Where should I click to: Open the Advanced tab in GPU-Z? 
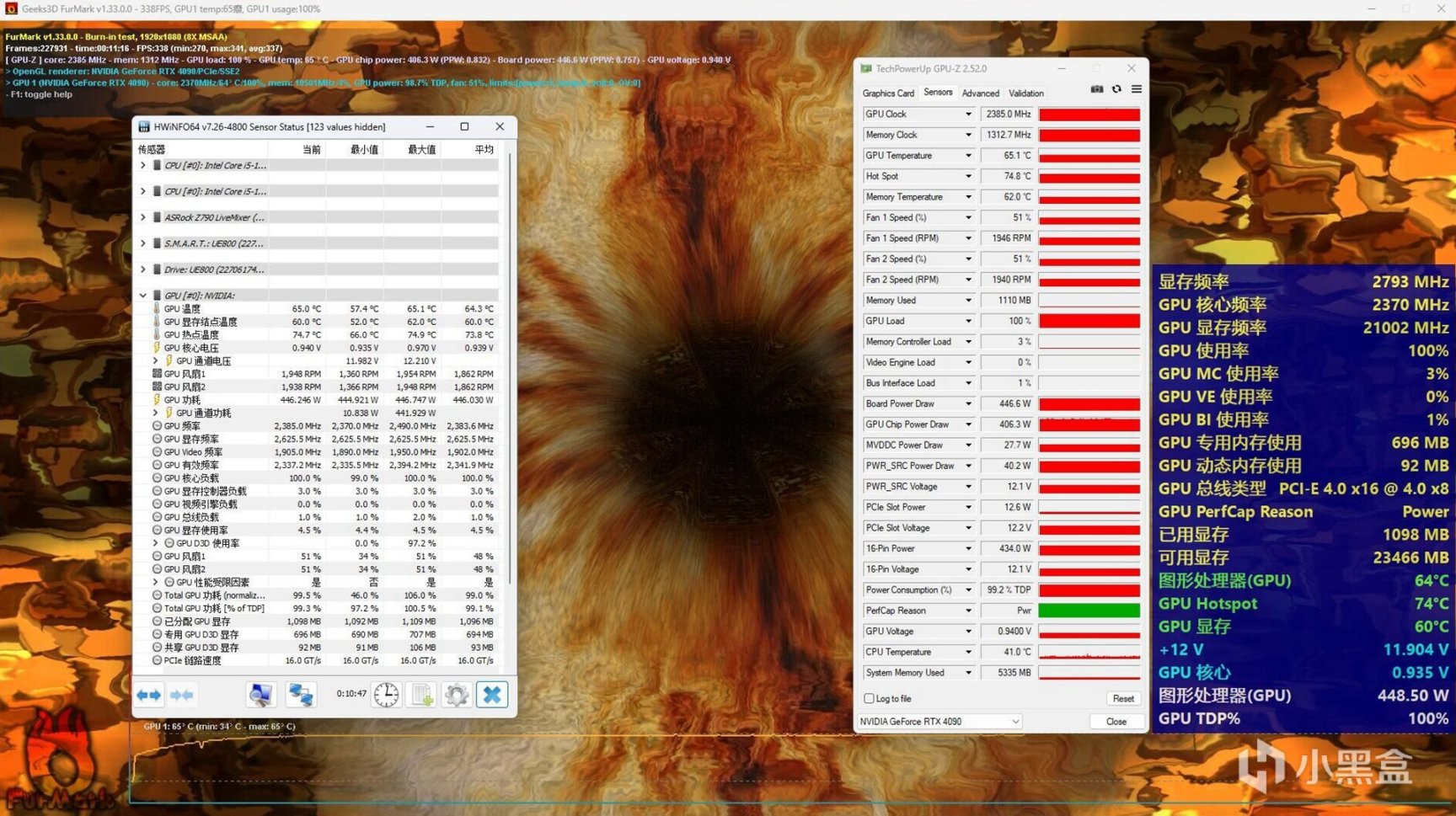[x=981, y=93]
